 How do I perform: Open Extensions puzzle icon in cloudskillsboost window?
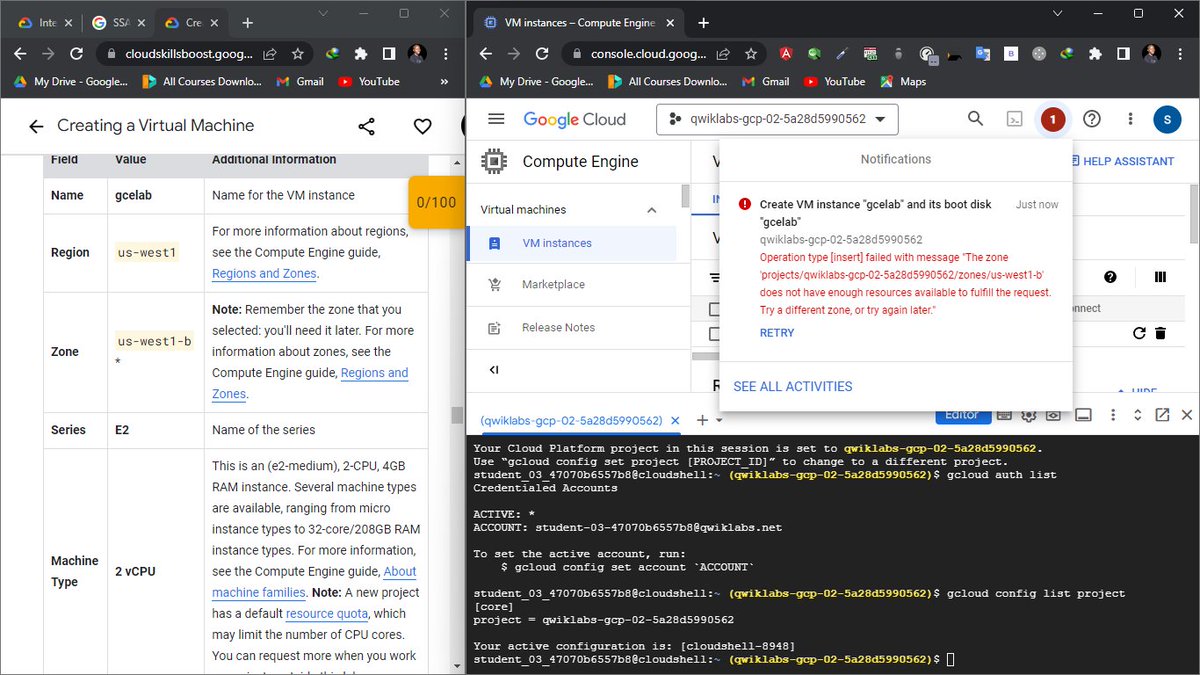click(360, 54)
